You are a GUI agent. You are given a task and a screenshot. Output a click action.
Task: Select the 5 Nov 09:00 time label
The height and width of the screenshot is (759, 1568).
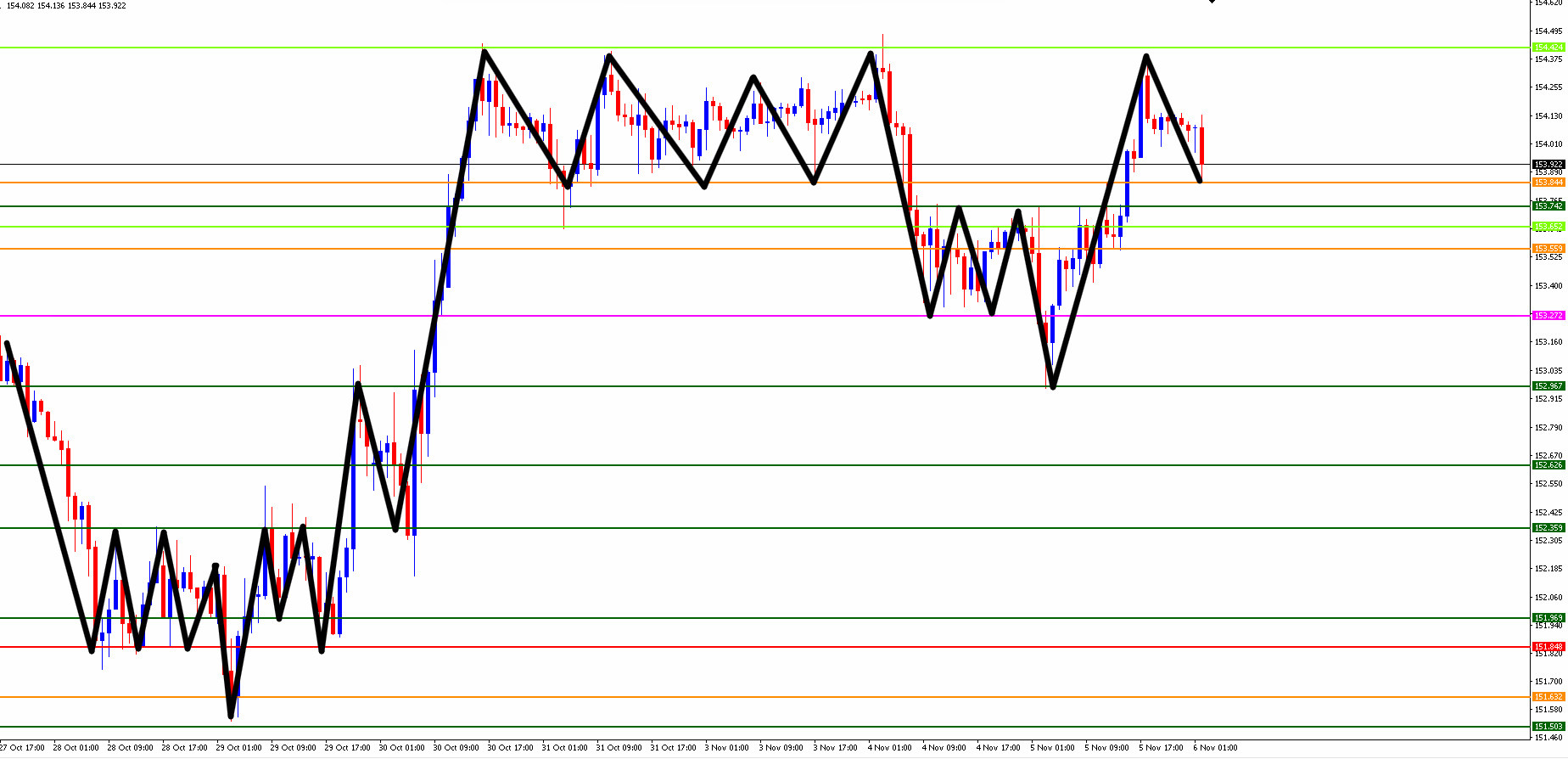1106,748
